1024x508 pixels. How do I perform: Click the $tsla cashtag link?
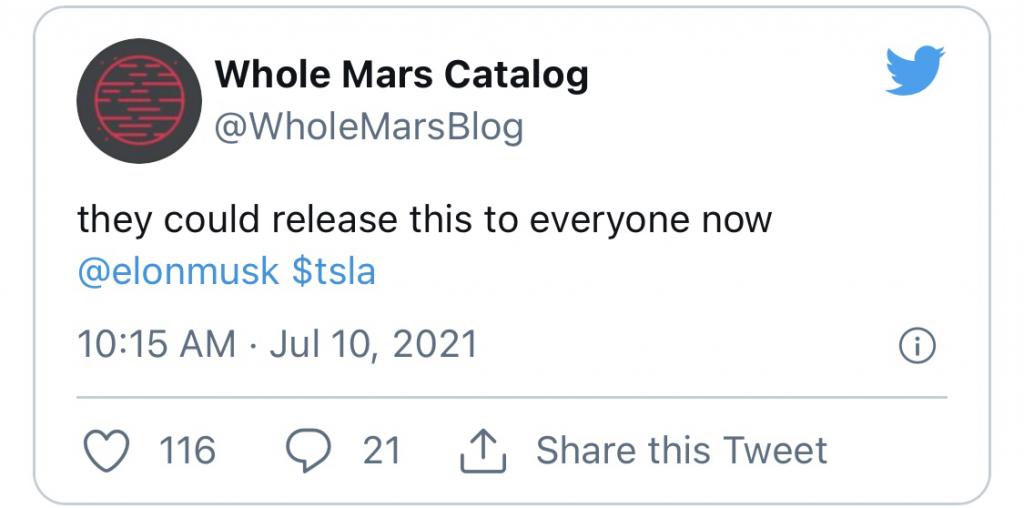334,272
